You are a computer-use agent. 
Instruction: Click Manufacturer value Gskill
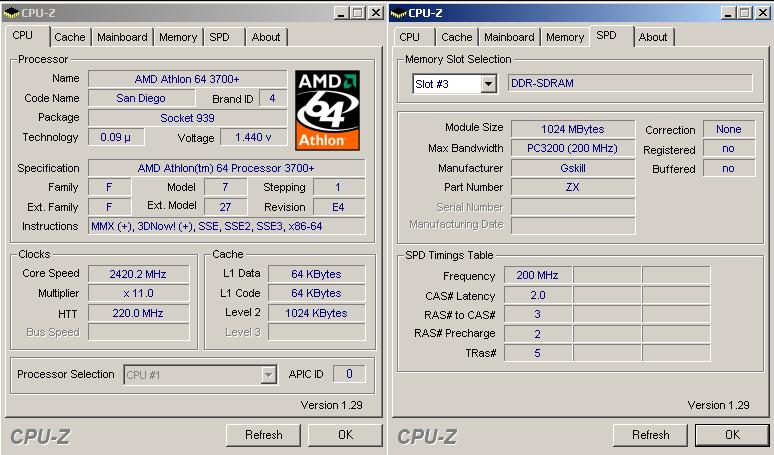(x=573, y=168)
